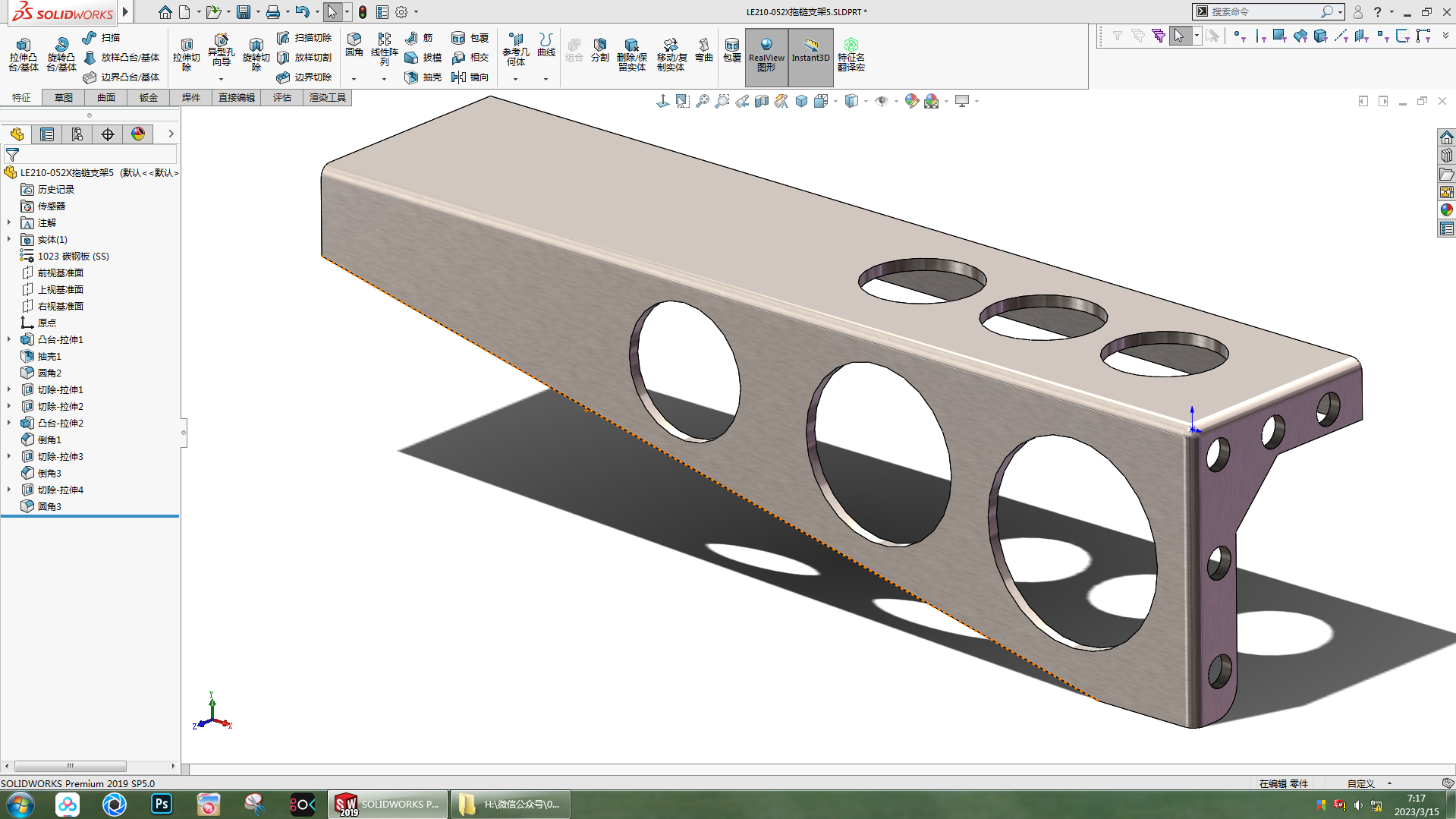Toggle Select All Filters purple funnel

[1158, 36]
